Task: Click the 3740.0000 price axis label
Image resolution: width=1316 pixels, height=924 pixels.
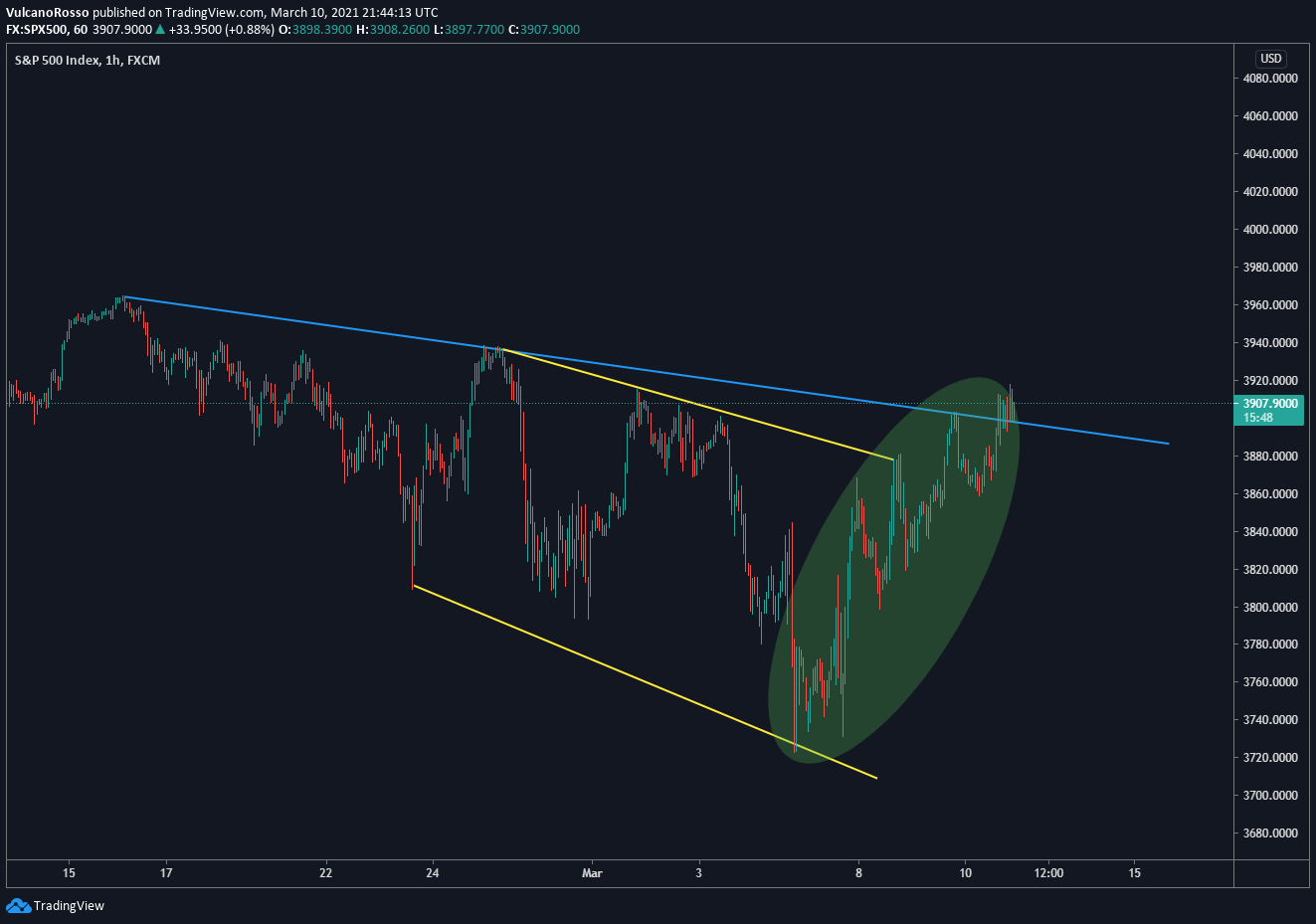Action: (x=1270, y=720)
